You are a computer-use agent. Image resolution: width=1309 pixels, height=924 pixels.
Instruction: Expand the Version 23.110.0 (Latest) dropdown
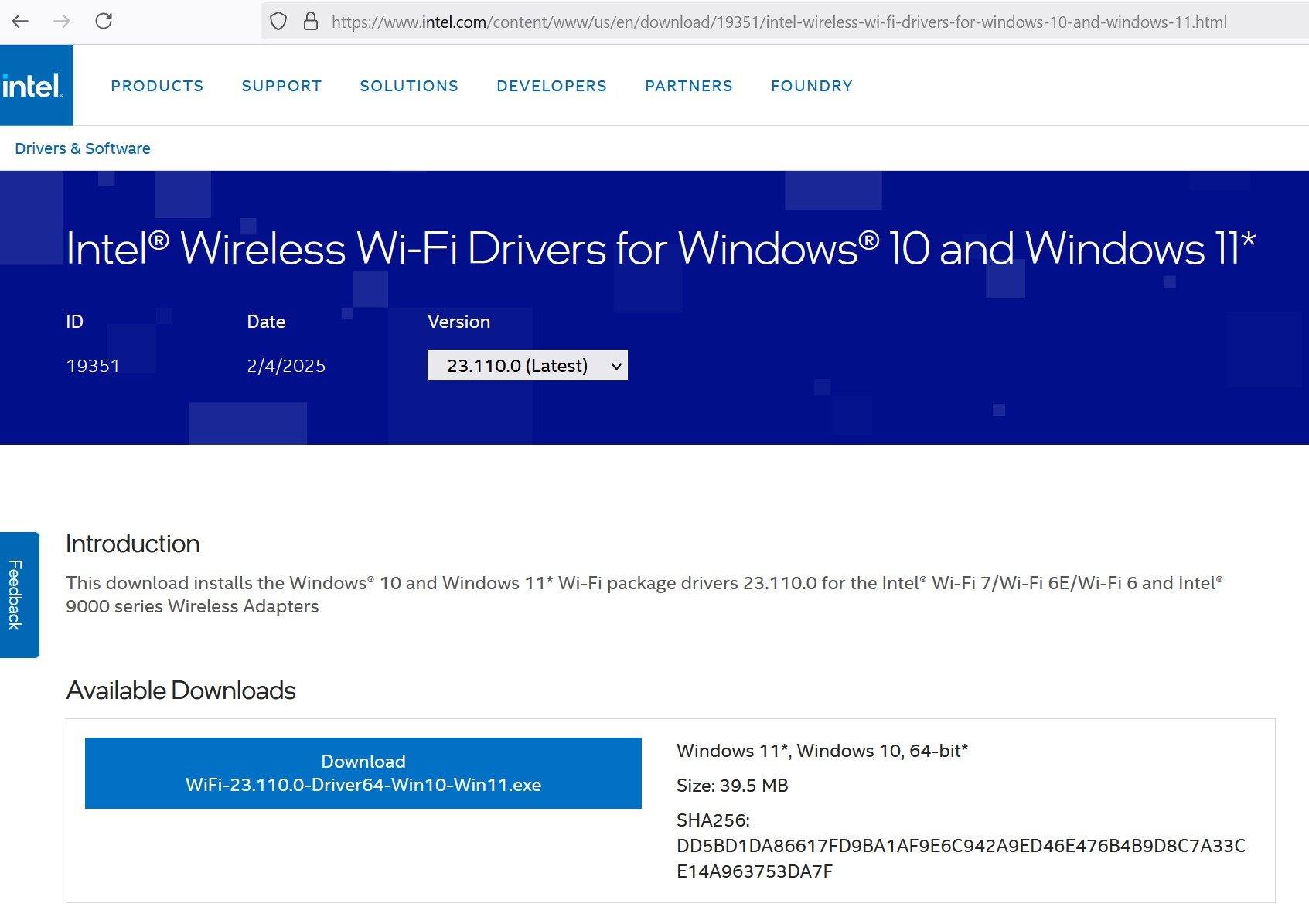(527, 366)
